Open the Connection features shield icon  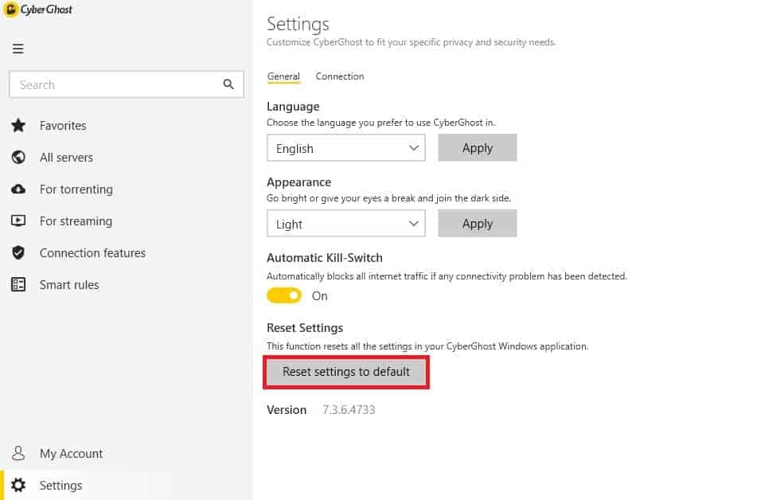18,253
